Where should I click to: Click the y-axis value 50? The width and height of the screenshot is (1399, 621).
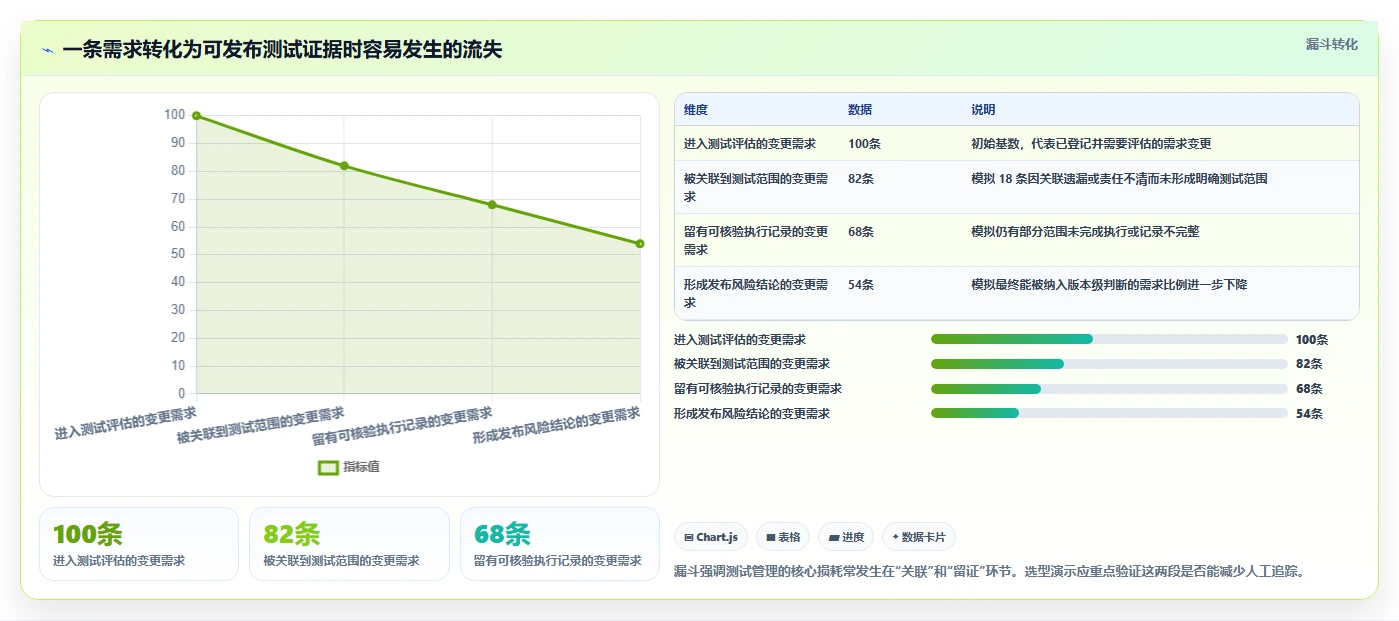pyautogui.click(x=178, y=254)
